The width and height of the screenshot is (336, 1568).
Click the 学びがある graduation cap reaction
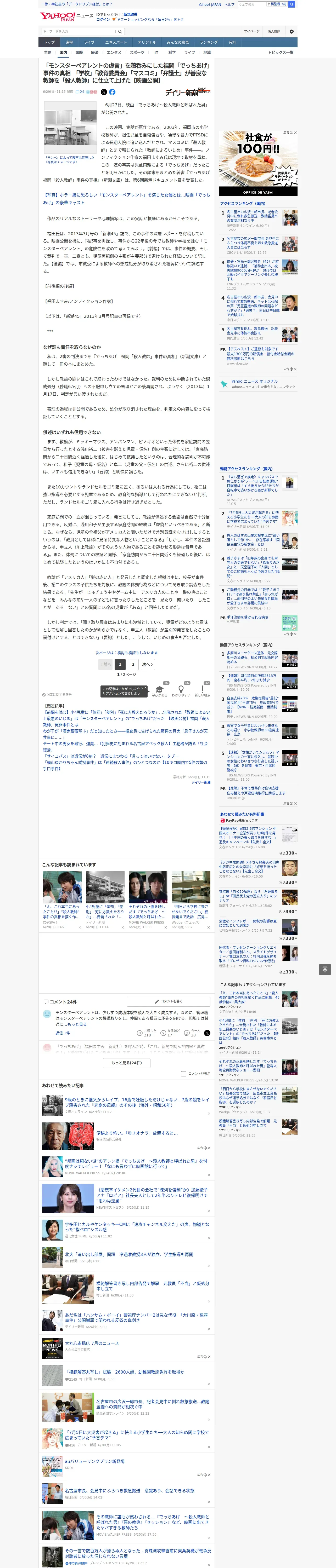[160, 690]
